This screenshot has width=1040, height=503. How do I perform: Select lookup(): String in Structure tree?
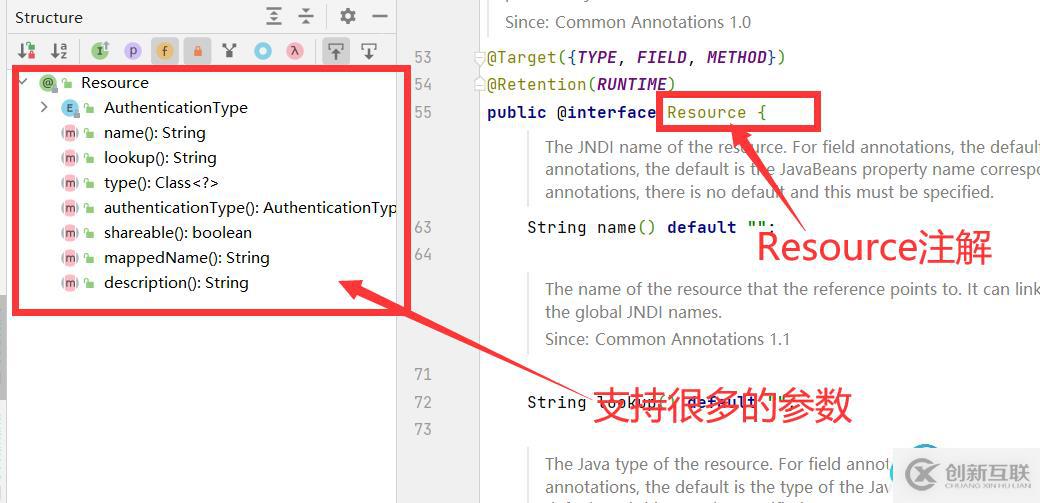[160, 158]
